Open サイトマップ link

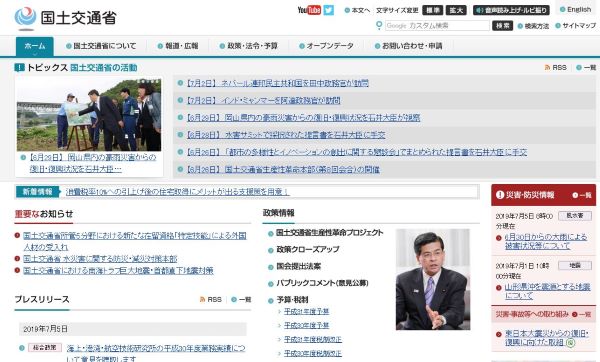tap(576, 26)
